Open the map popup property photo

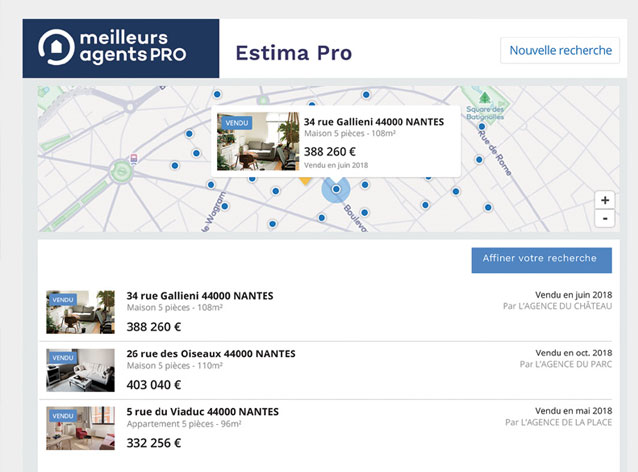click(x=257, y=142)
